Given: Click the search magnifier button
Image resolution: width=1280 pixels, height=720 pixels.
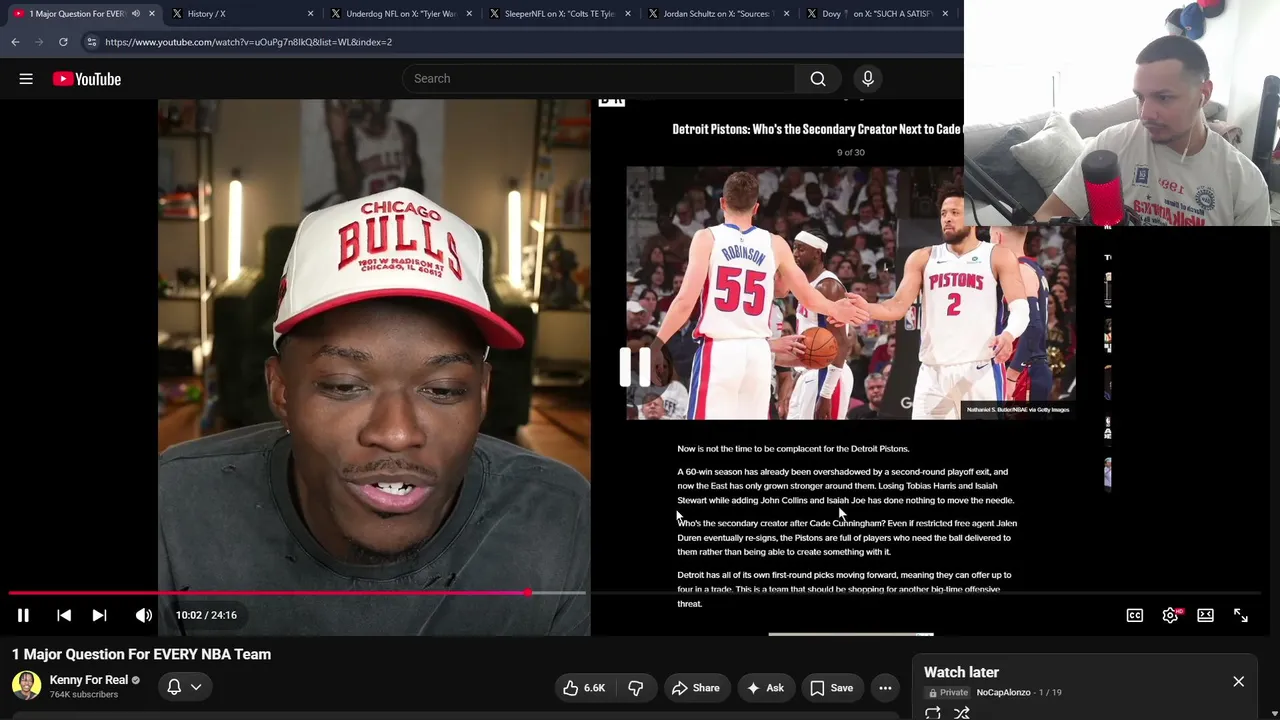Looking at the screenshot, I should [x=818, y=79].
